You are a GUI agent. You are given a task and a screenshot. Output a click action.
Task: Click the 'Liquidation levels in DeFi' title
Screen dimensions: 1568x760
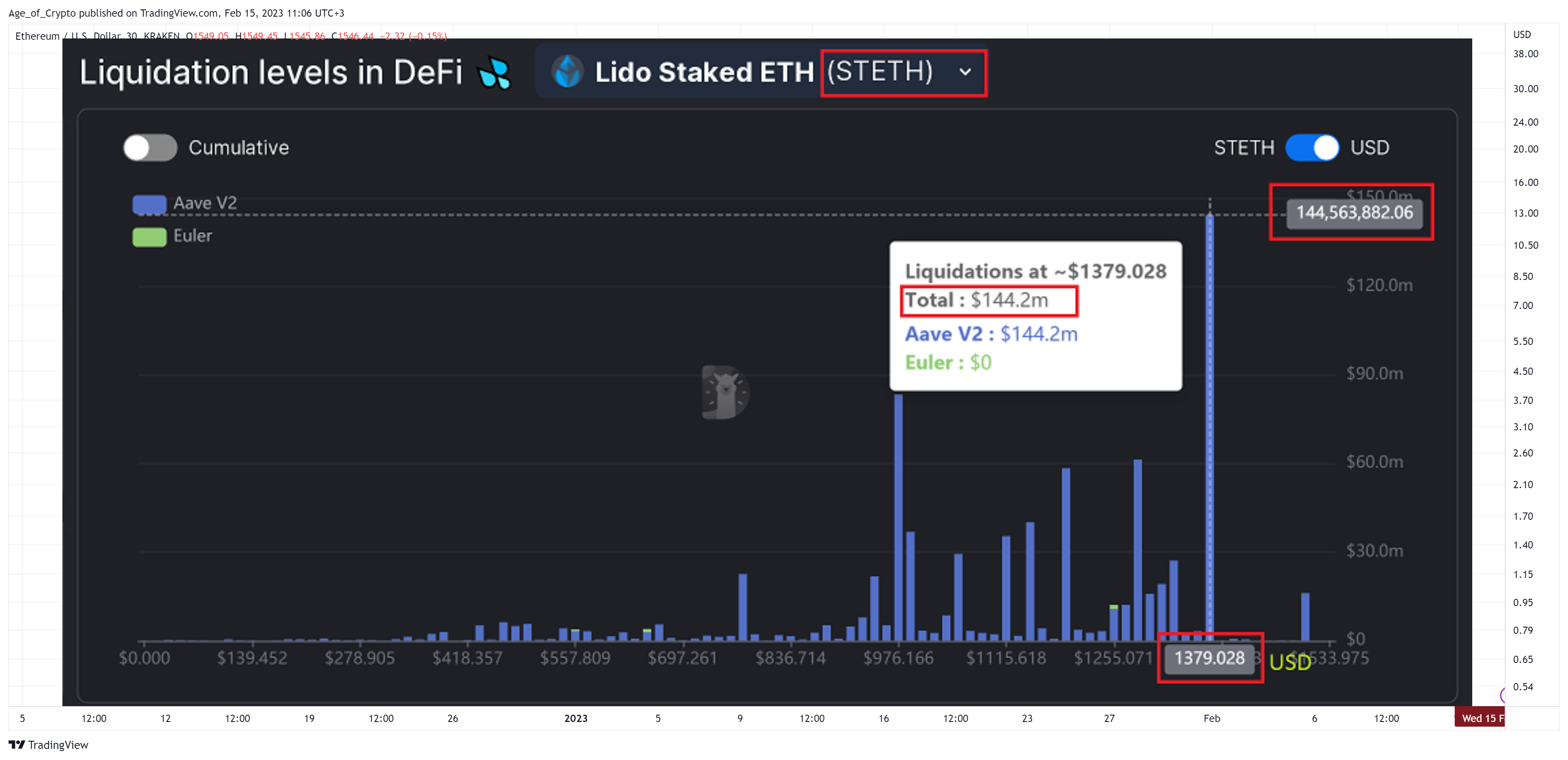(x=271, y=72)
